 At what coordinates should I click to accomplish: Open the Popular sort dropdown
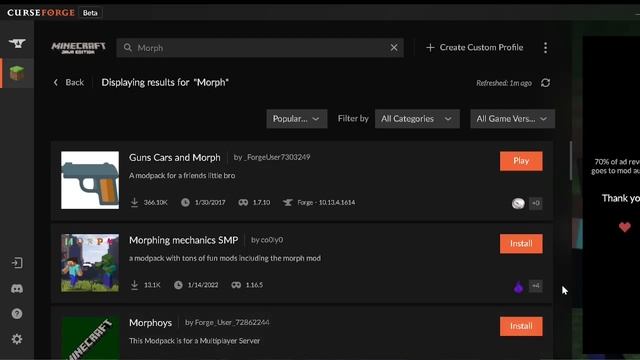click(x=297, y=119)
